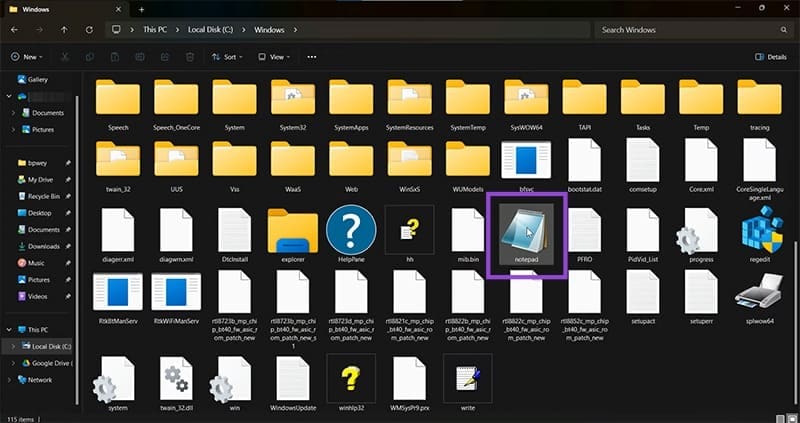Select the write application icon

(x=468, y=378)
